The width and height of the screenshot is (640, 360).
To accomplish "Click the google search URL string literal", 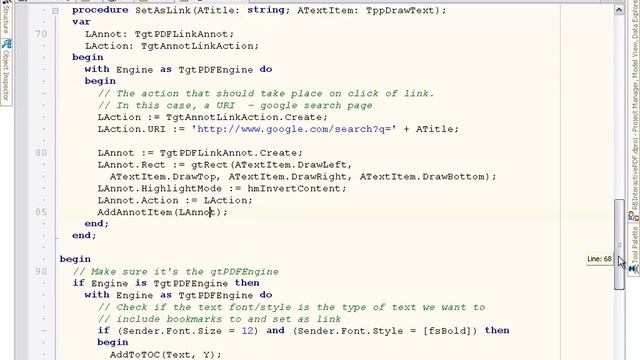I will pyautogui.click(x=294, y=129).
